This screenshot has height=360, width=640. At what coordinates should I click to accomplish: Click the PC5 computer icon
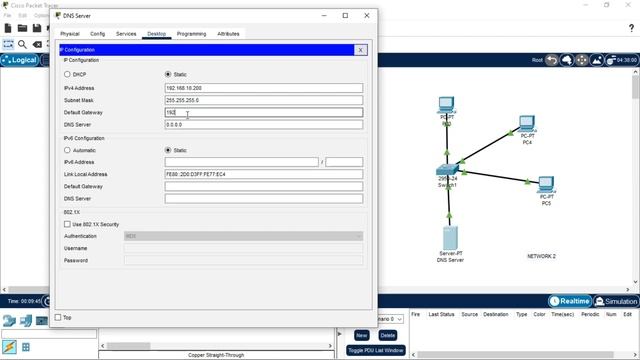coord(546,184)
